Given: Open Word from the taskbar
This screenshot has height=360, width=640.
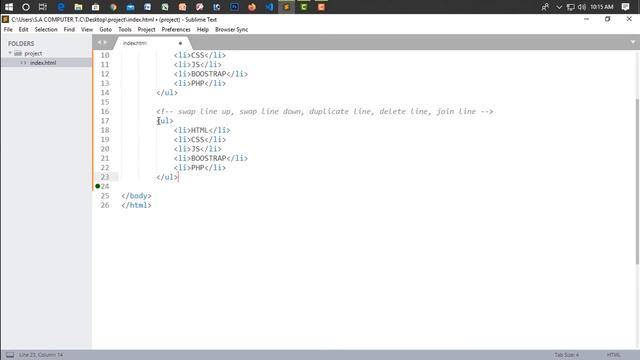Looking at the screenshot, I should click(x=147, y=7).
